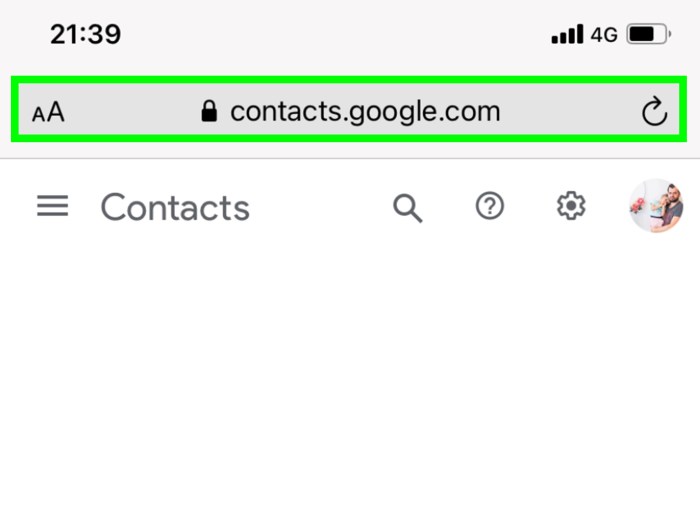Image resolution: width=700 pixels, height=525 pixels.
Task: Click the Contacts page title
Action: click(175, 208)
